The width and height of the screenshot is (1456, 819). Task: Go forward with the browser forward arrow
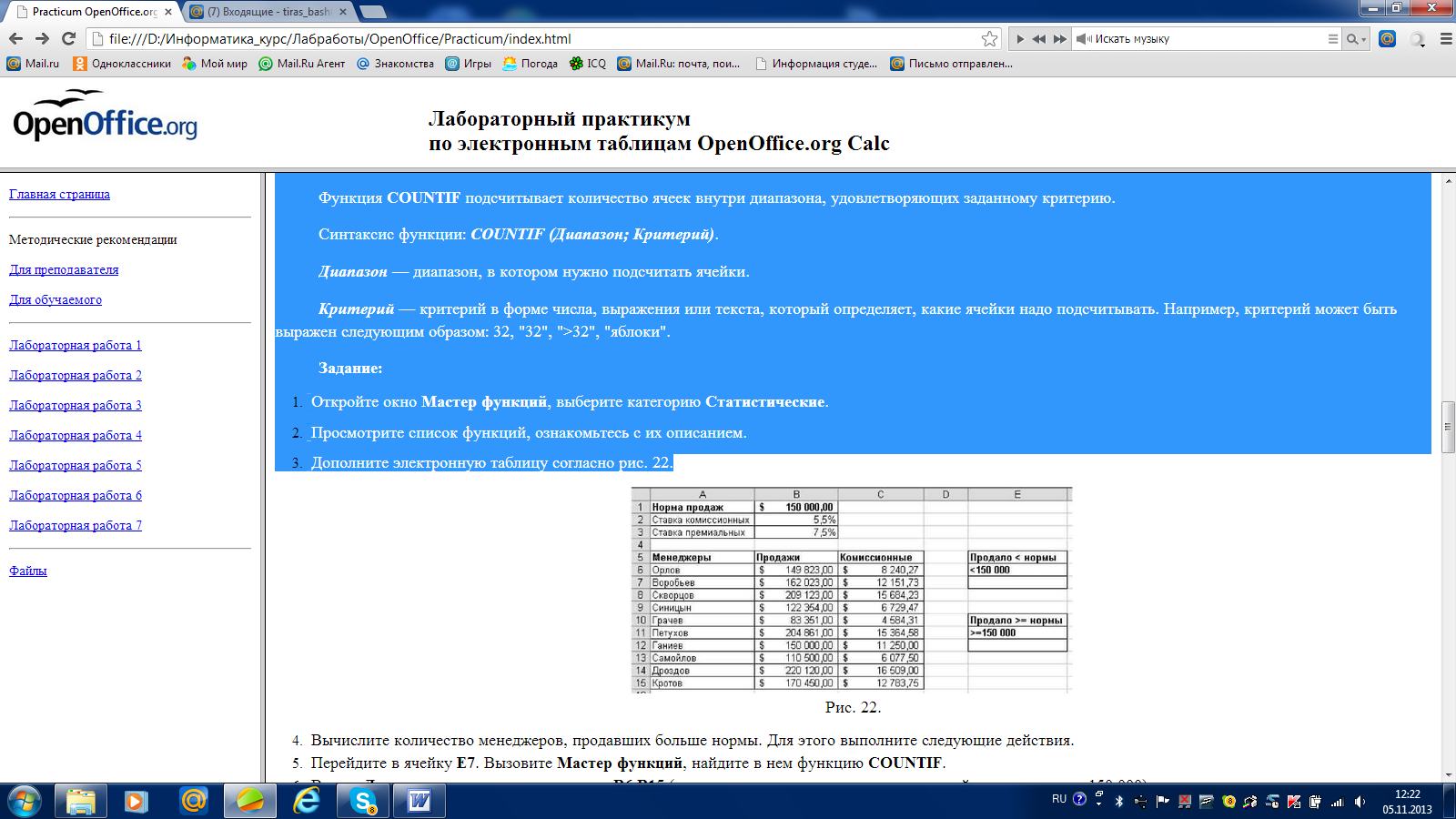[42, 38]
